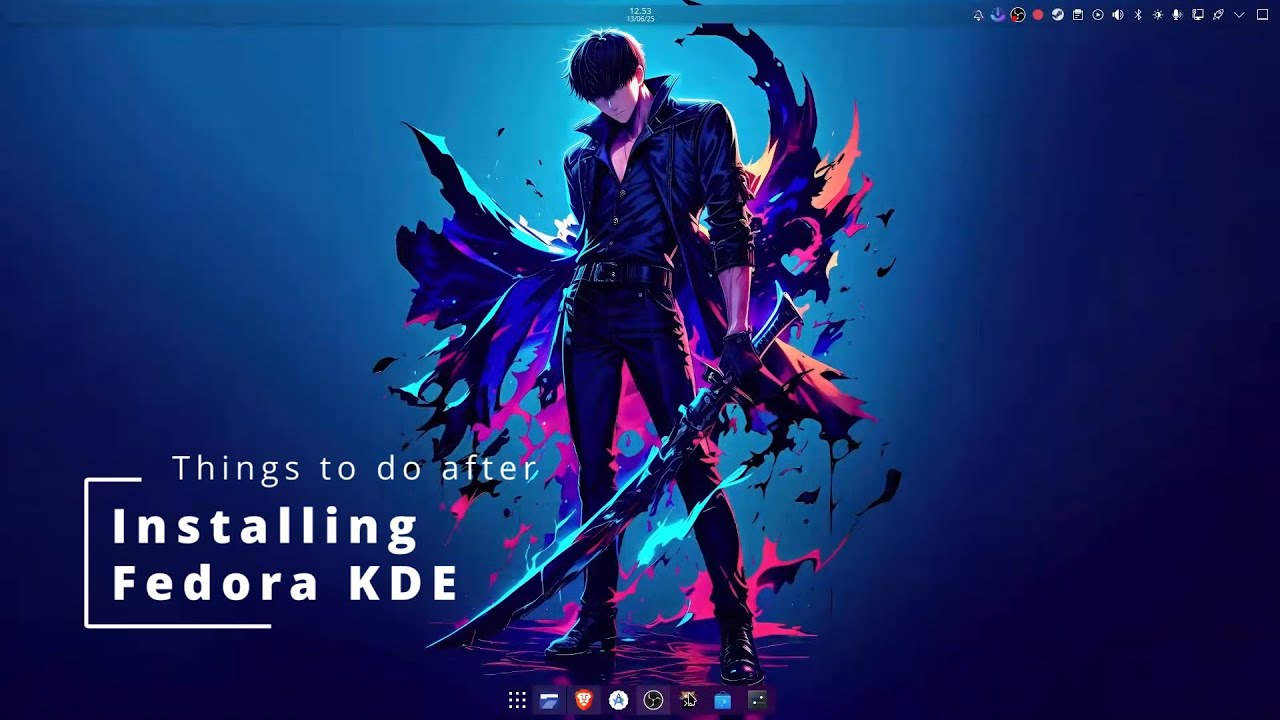The width and height of the screenshot is (1280, 720).
Task: Open microphone tray icon
Action: [x=1178, y=15]
